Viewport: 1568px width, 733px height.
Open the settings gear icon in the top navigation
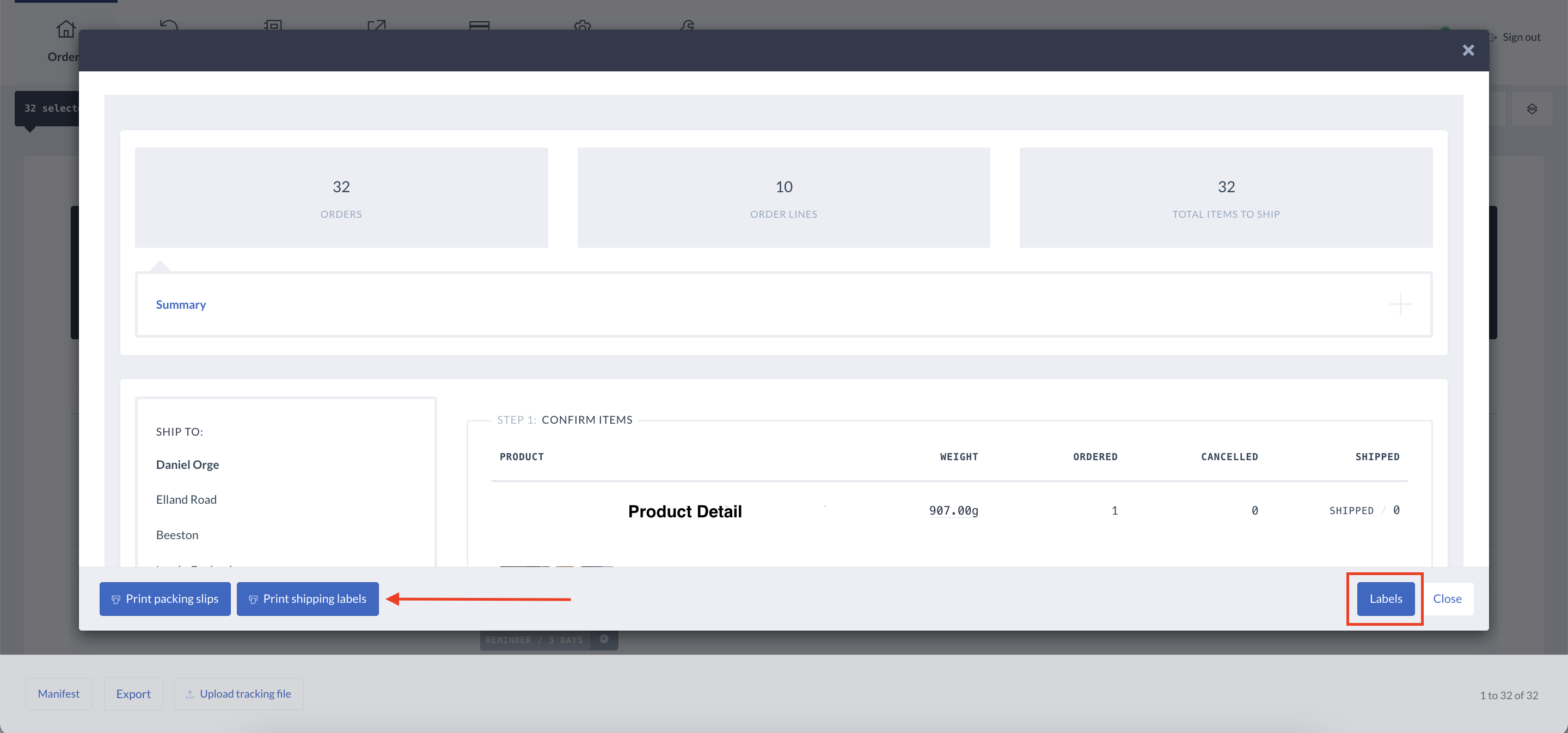click(x=583, y=25)
